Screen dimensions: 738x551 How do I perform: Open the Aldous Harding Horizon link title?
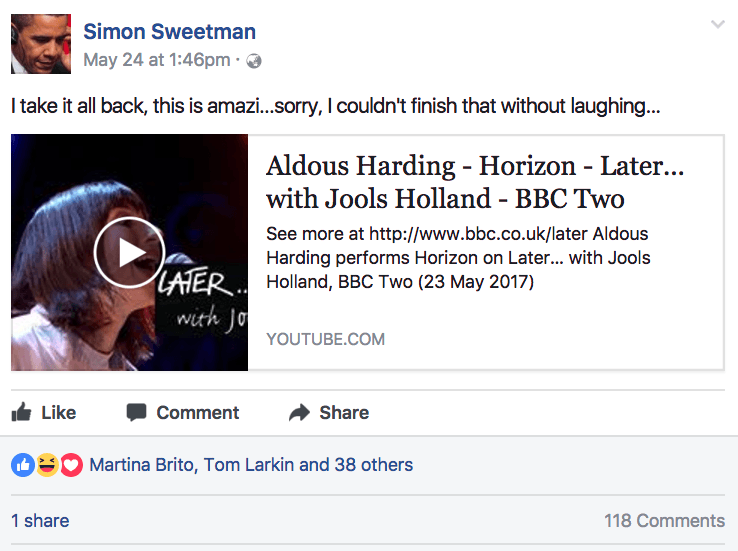pos(475,181)
